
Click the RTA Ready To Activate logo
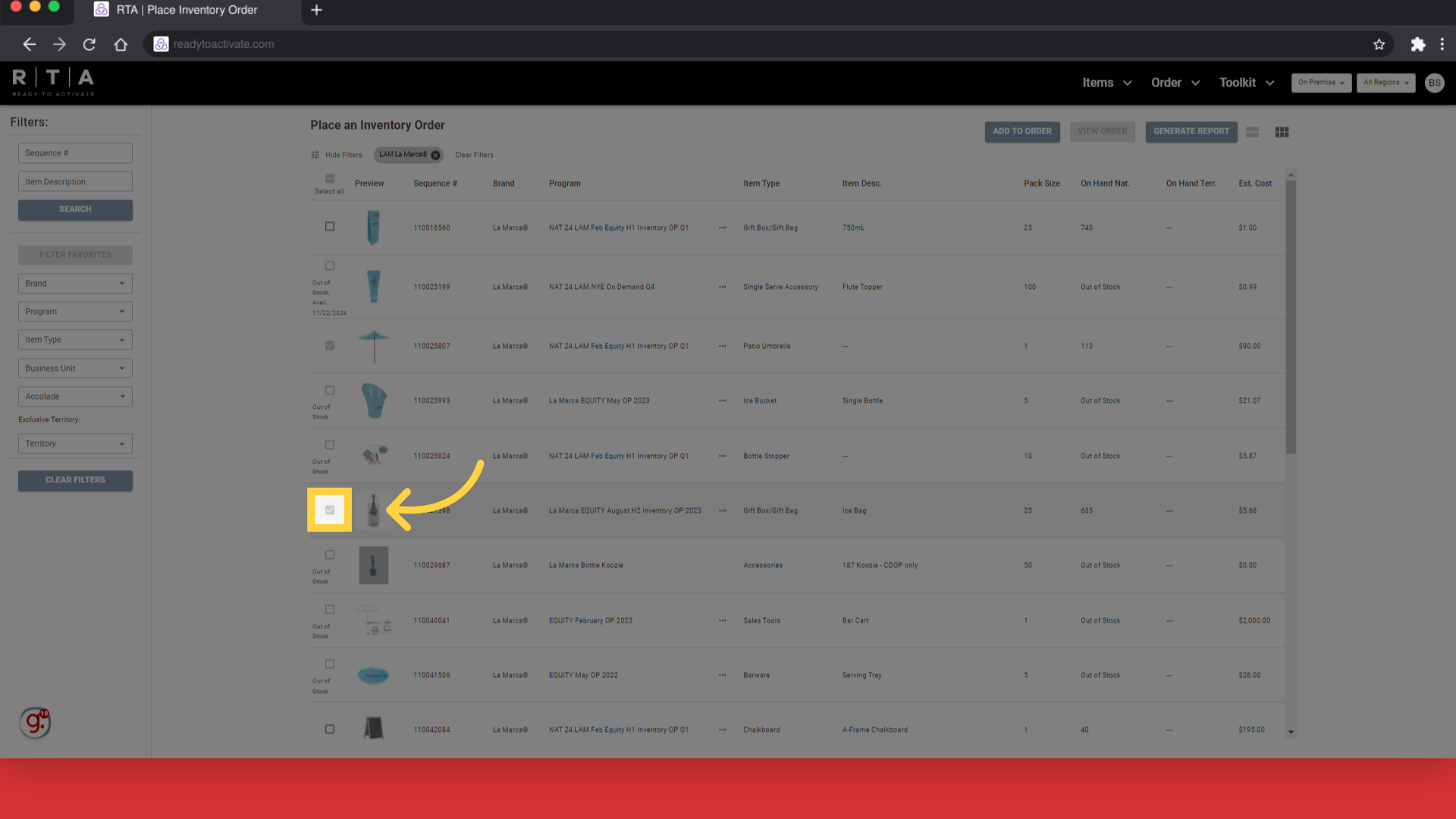pos(53,82)
